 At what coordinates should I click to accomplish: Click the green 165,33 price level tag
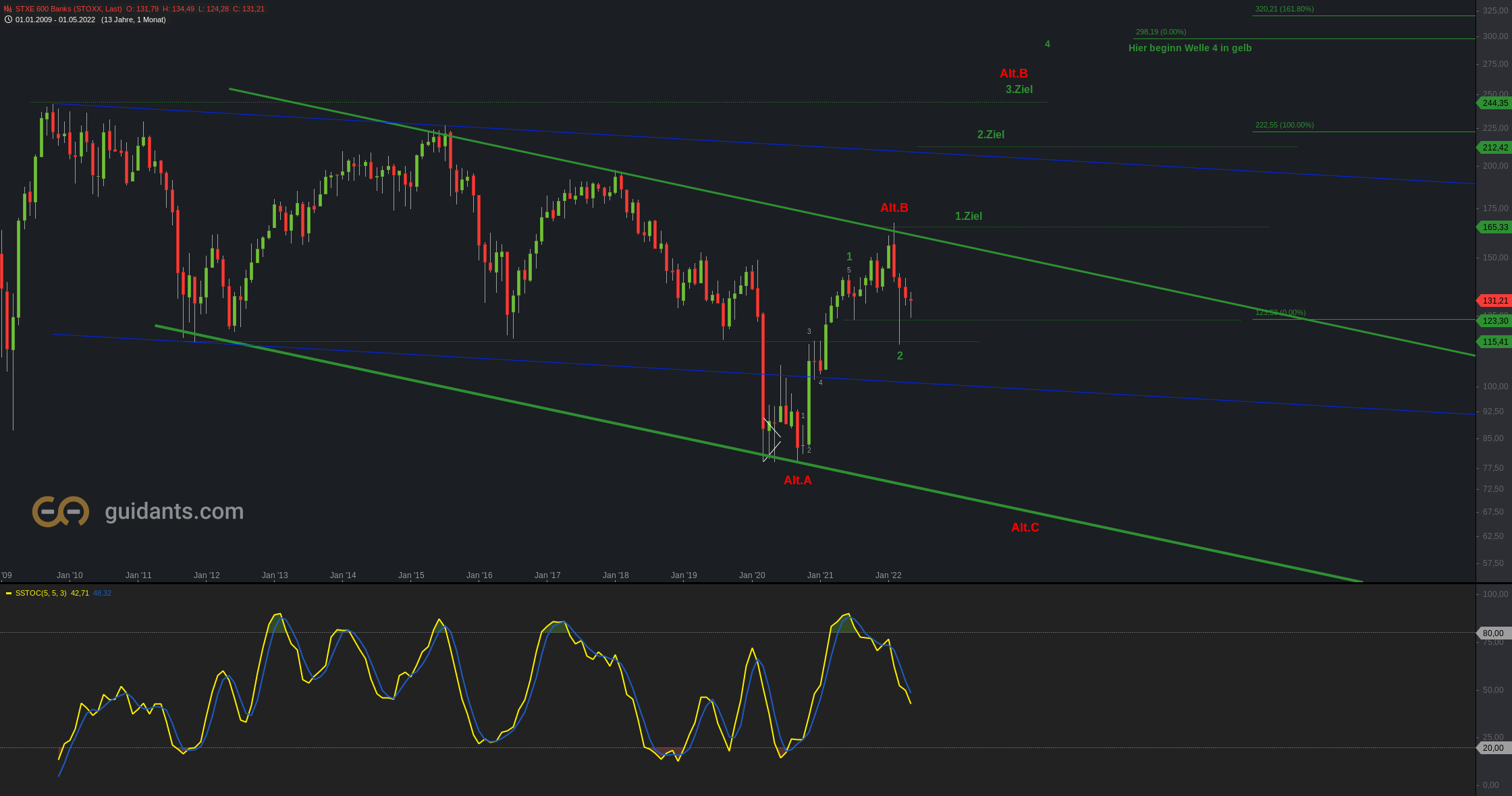(1494, 227)
